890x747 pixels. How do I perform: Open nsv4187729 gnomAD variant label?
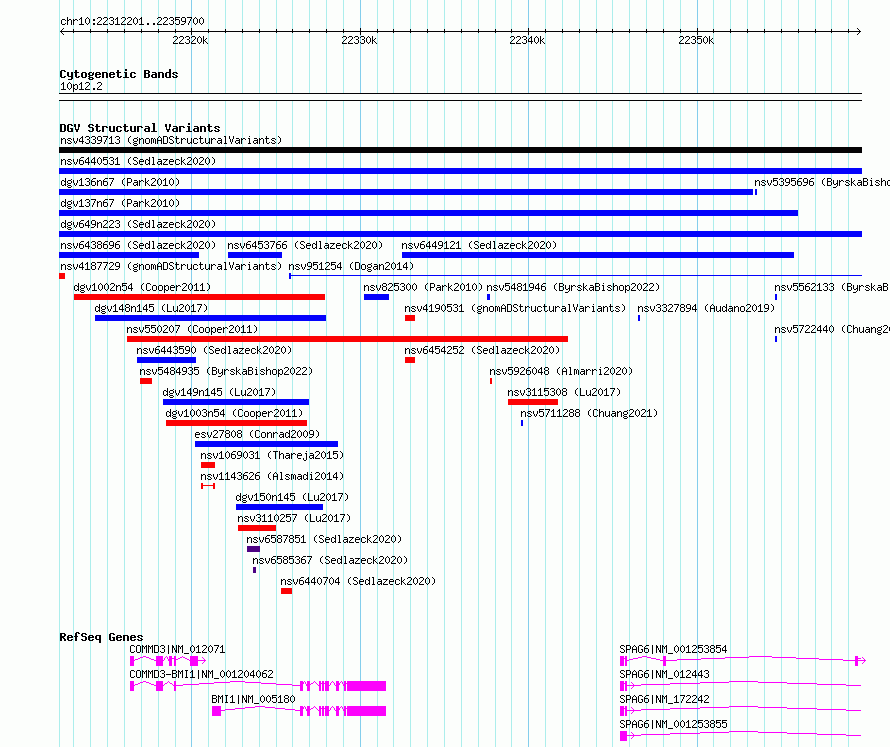(x=171, y=266)
